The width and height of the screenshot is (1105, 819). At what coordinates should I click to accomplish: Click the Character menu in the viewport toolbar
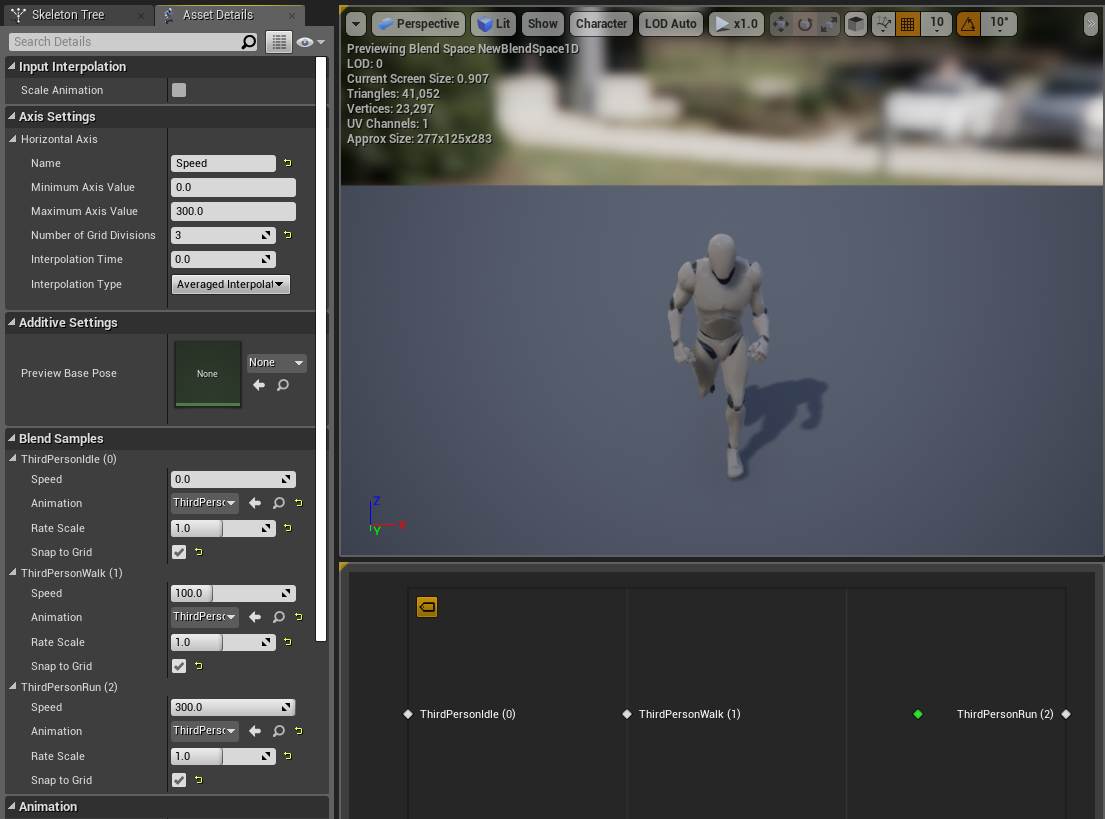point(601,23)
